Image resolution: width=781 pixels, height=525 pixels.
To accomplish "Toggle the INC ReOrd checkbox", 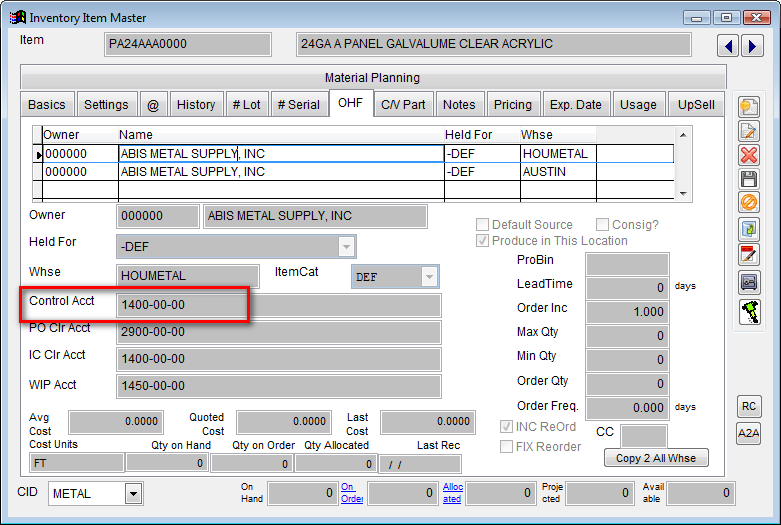I will click(x=507, y=427).
